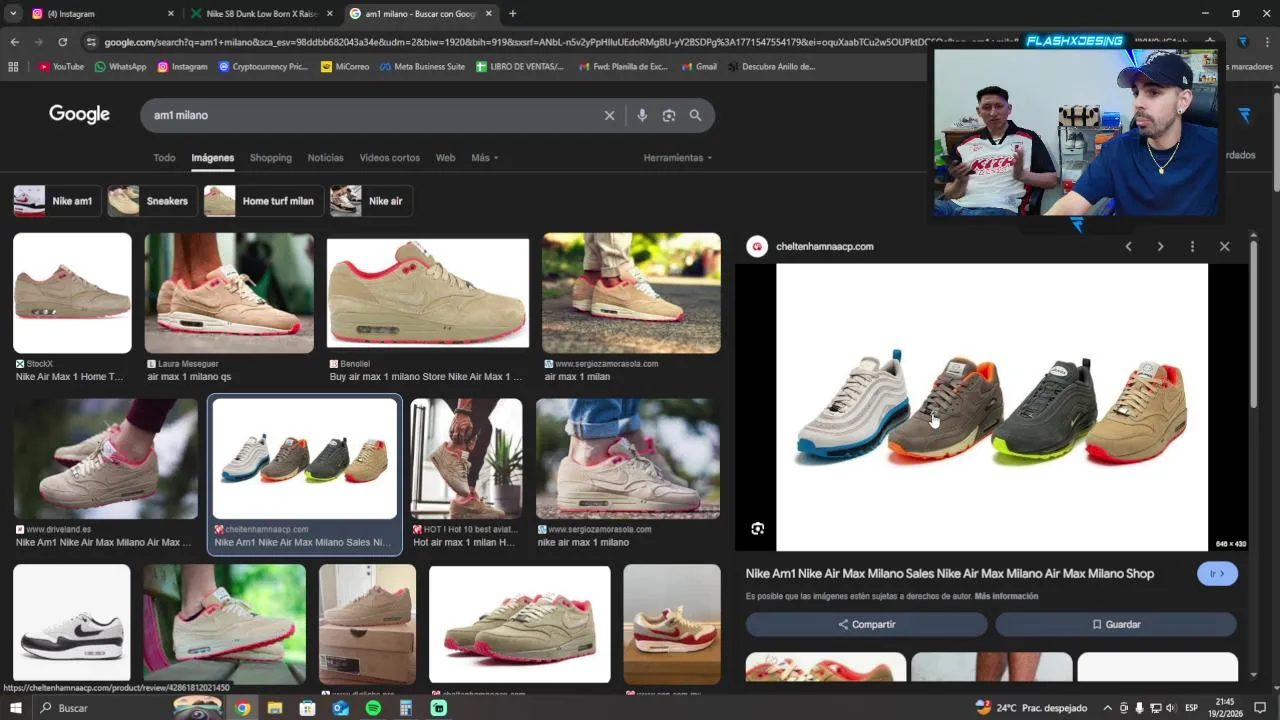This screenshot has width=1280, height=720.
Task: Open WhatsApp bookmark
Action: [120, 67]
